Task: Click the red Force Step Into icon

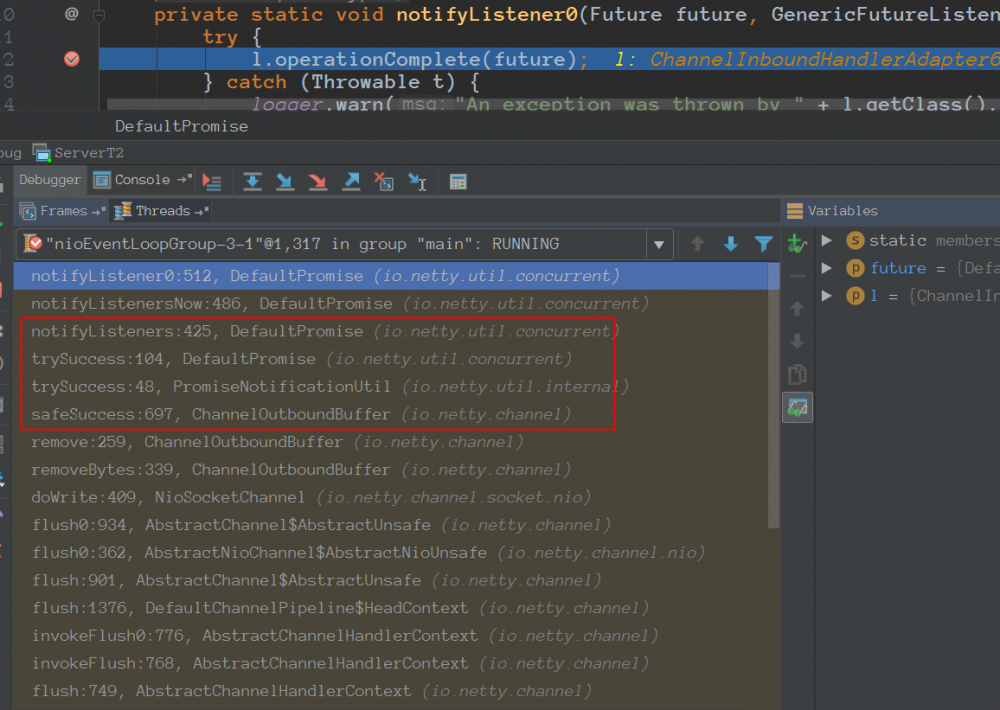Action: (x=317, y=182)
